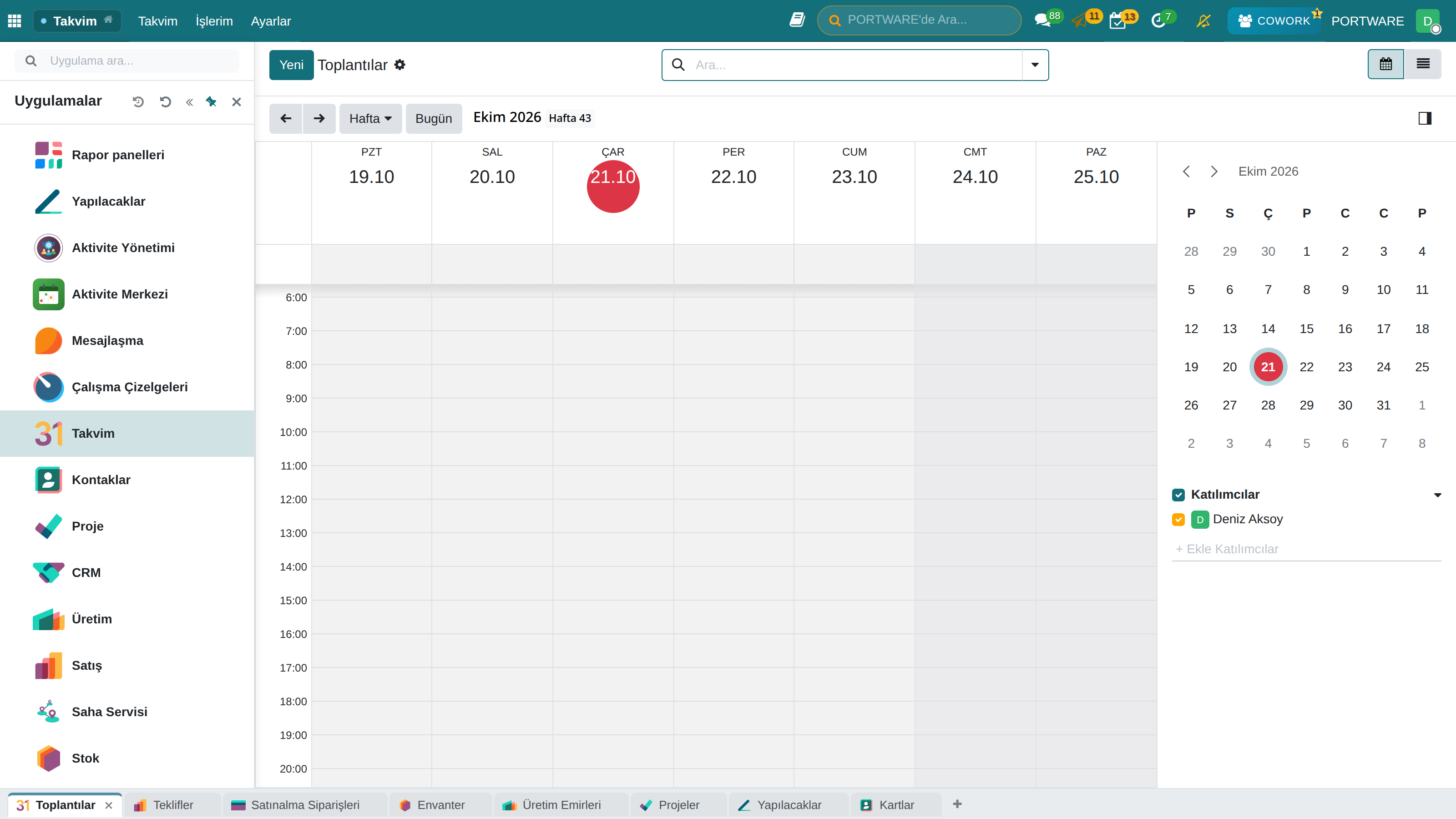Click the Yeni button
The image size is (1456, 819).
pos(291,65)
